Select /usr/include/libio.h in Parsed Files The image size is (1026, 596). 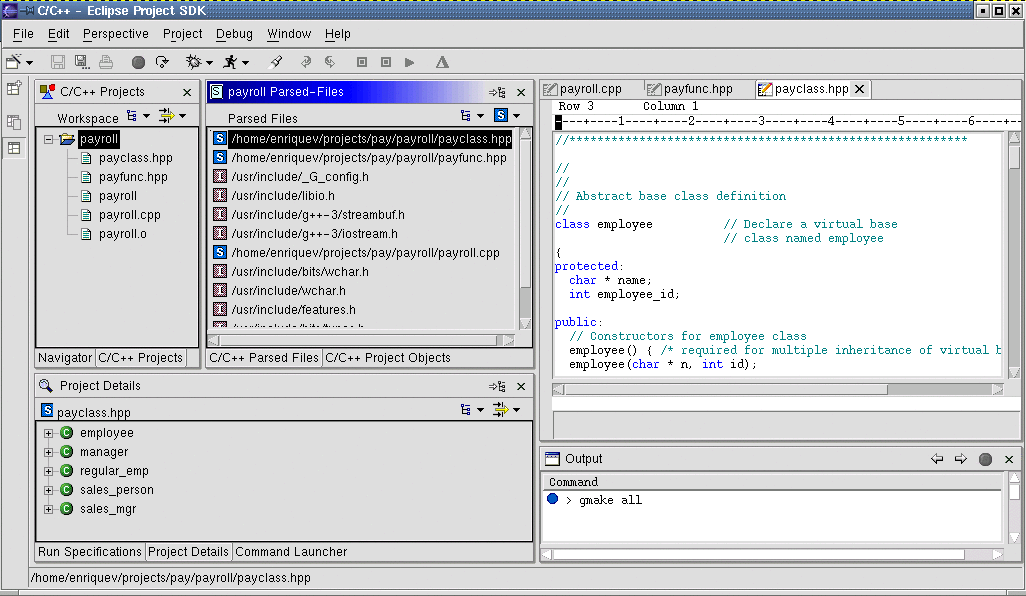[283, 196]
